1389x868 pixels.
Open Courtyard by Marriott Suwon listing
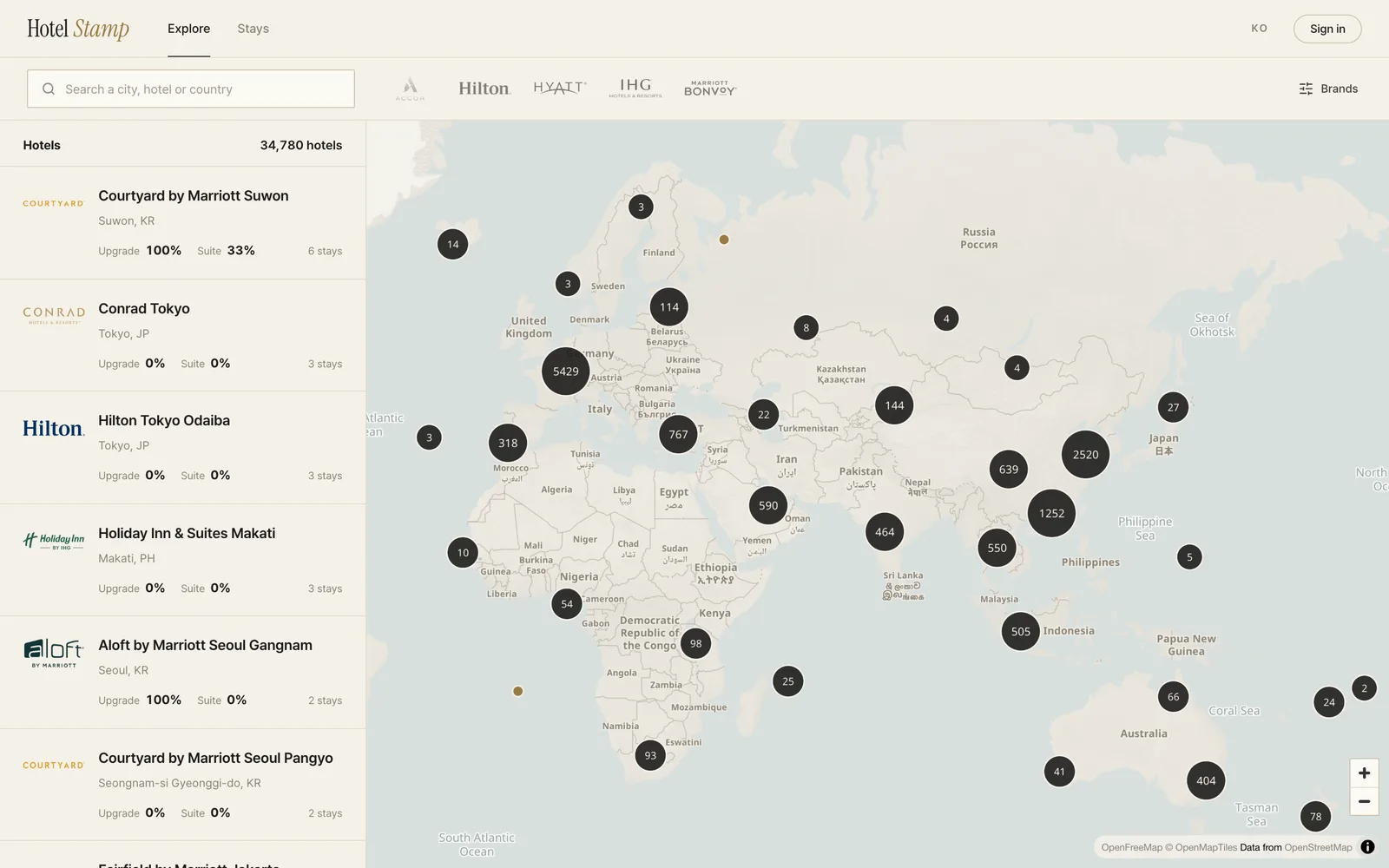pos(182,223)
